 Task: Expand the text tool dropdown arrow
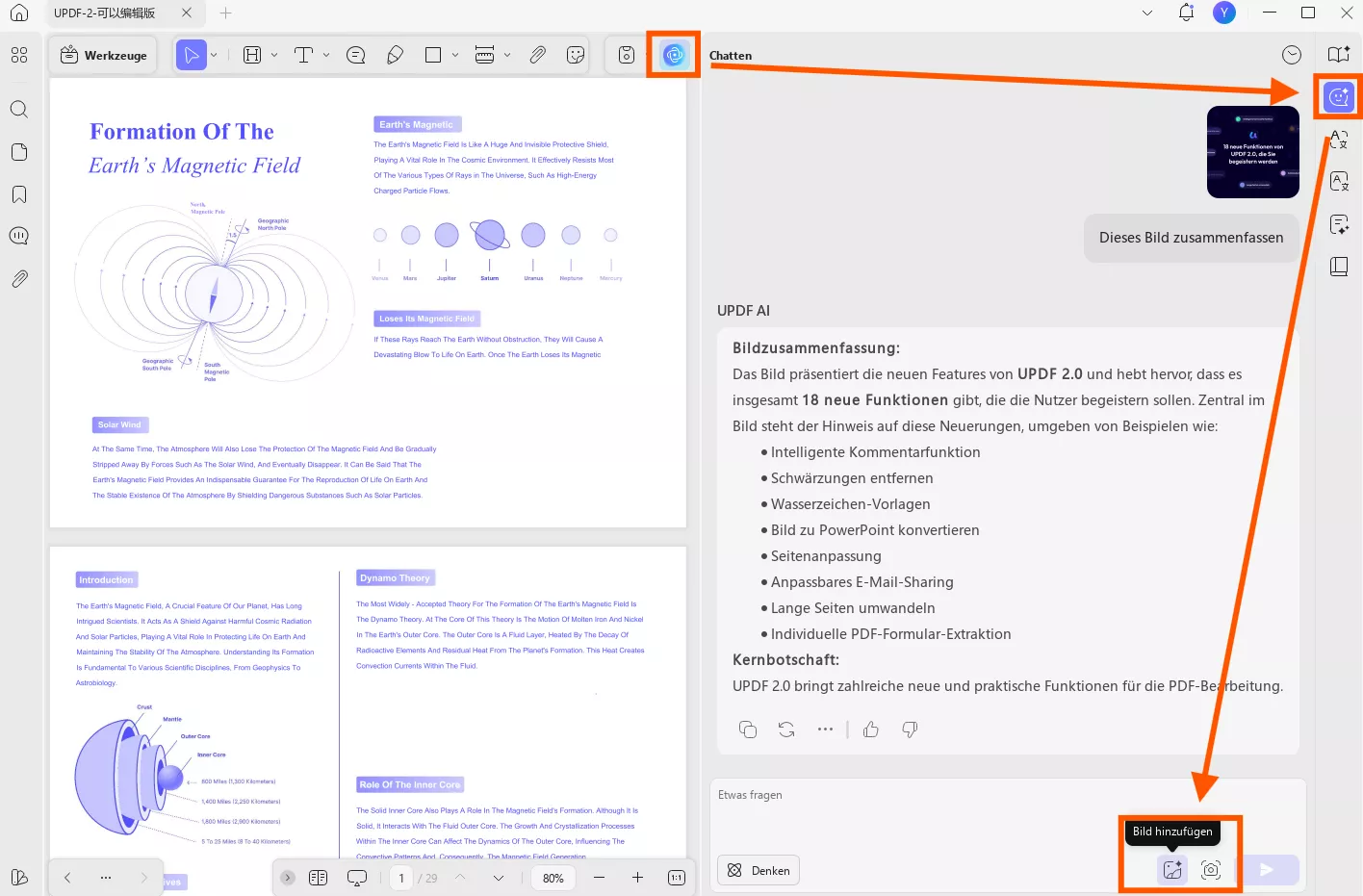pyautogui.click(x=326, y=55)
